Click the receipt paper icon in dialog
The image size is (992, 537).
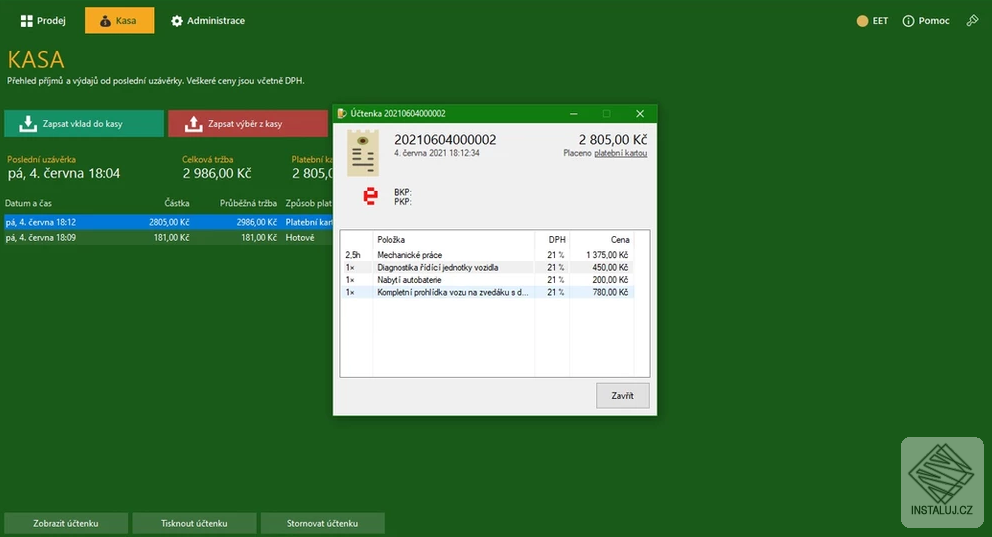(x=363, y=153)
